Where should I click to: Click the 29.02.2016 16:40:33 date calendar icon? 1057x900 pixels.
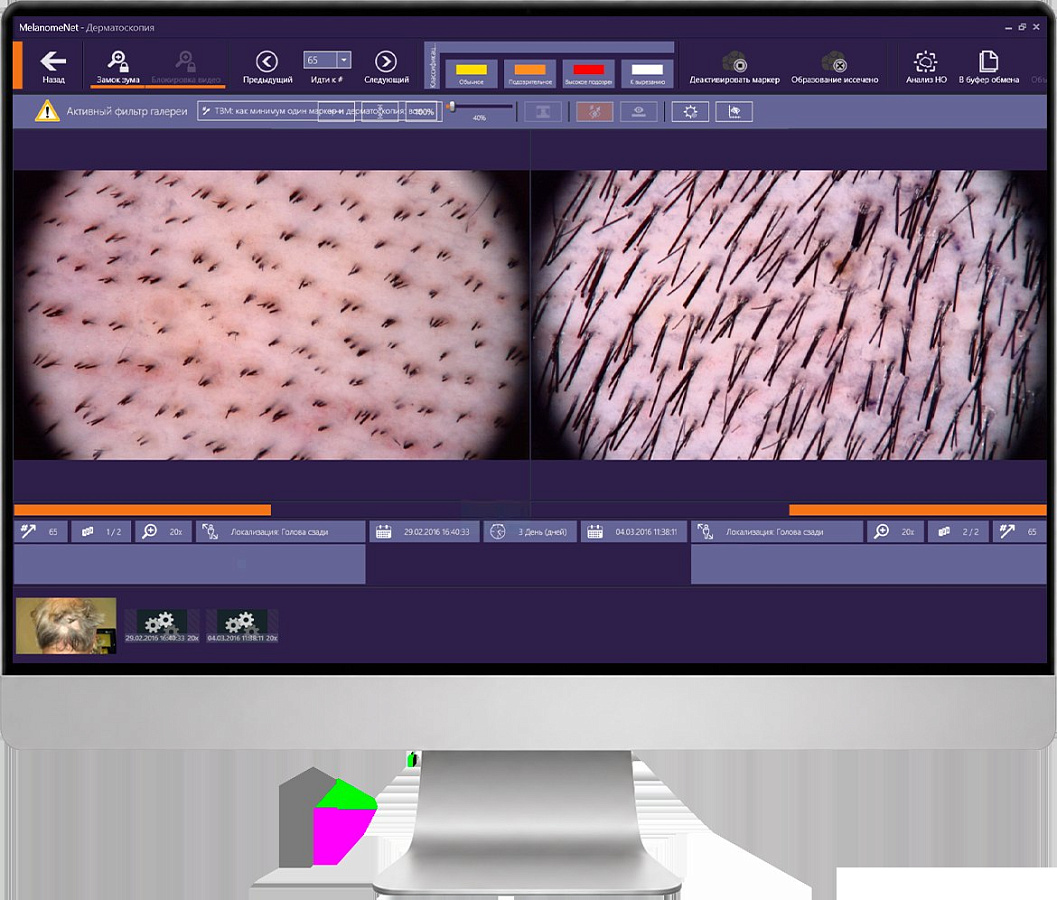[384, 532]
